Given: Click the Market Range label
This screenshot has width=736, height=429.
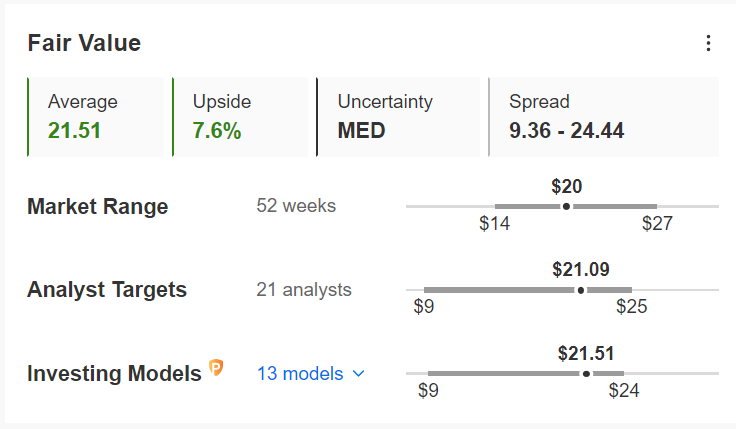Looking at the screenshot, I should pos(98,207).
